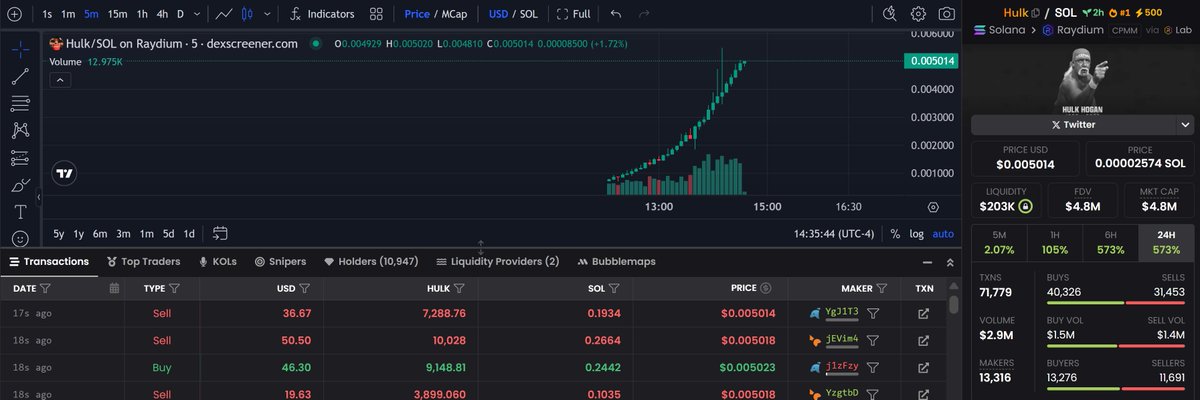Collapse the indicator legend chevron

tap(59, 79)
